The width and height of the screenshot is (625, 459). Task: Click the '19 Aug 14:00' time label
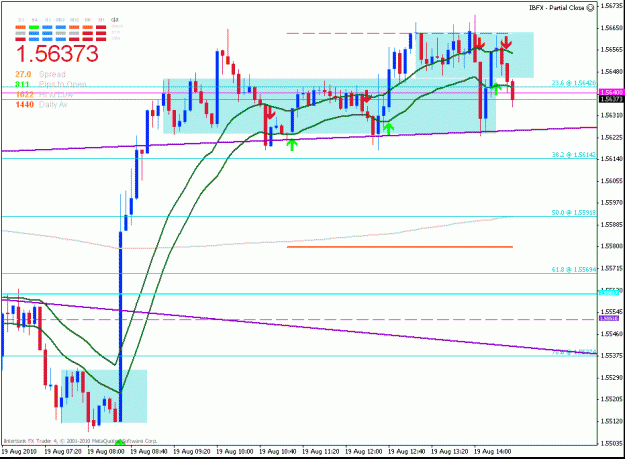pyautogui.click(x=493, y=451)
